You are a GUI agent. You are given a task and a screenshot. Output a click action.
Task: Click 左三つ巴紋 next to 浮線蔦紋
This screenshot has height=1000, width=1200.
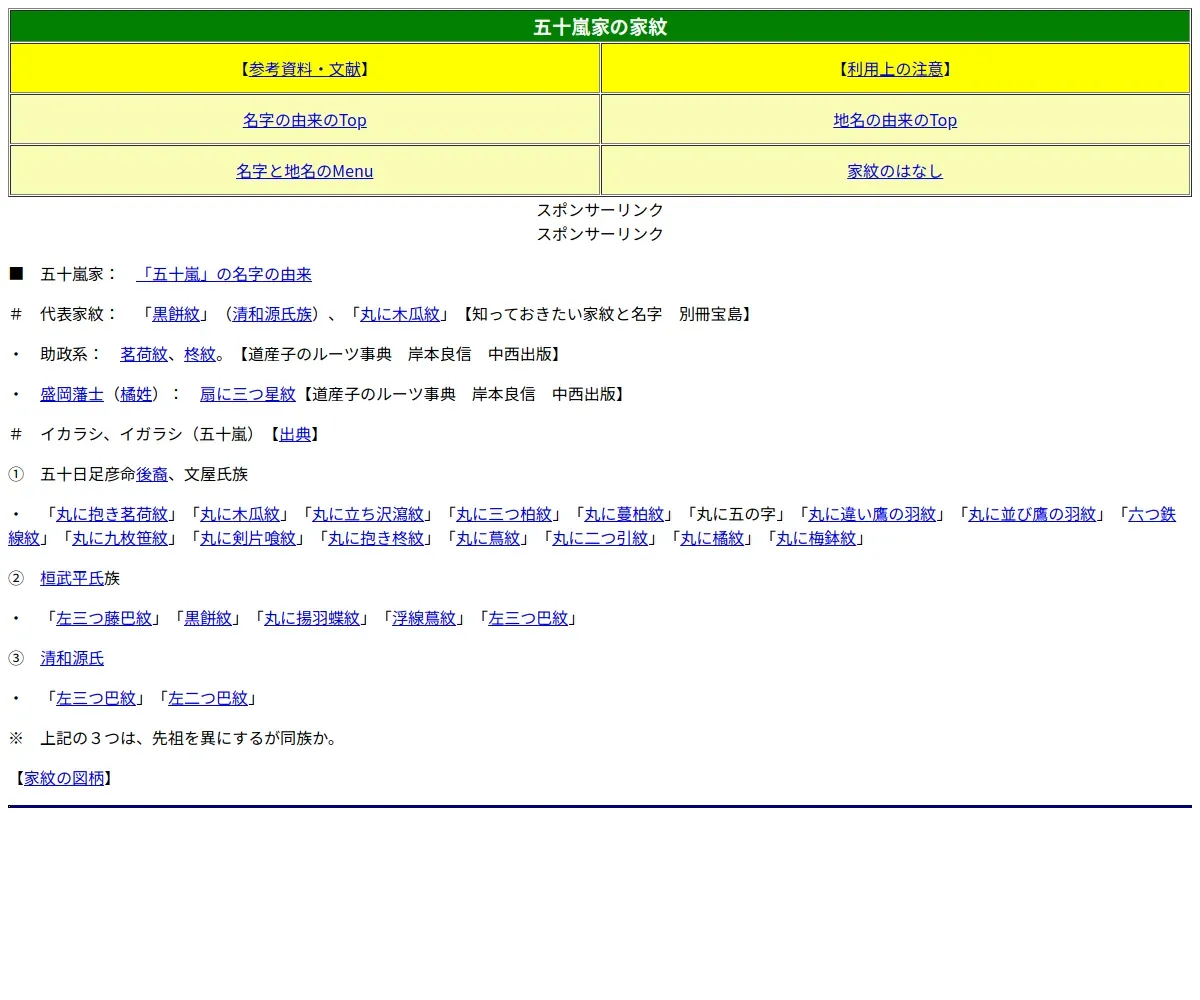coord(528,618)
